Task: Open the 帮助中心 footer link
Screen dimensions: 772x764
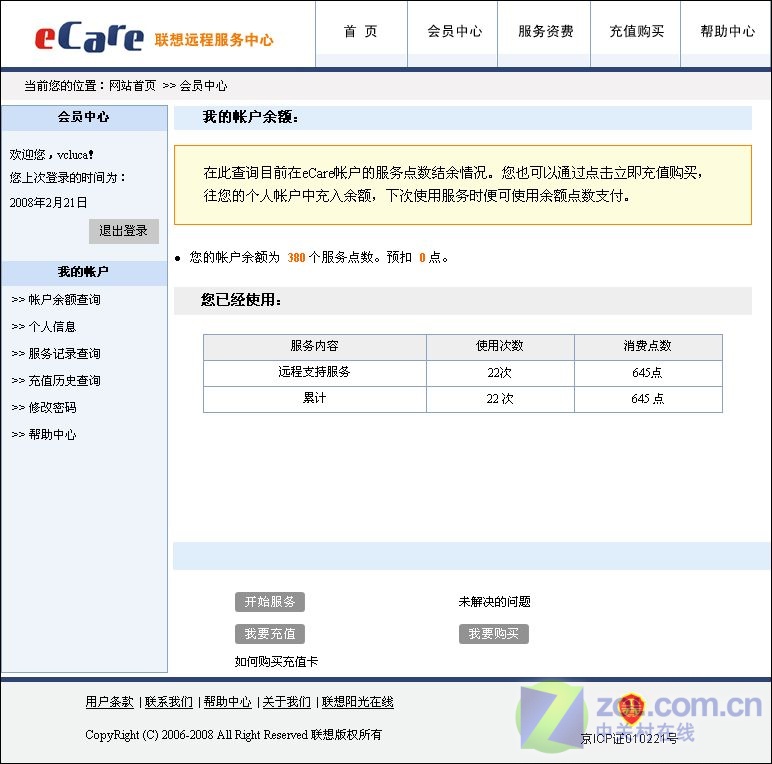Action: pos(227,701)
